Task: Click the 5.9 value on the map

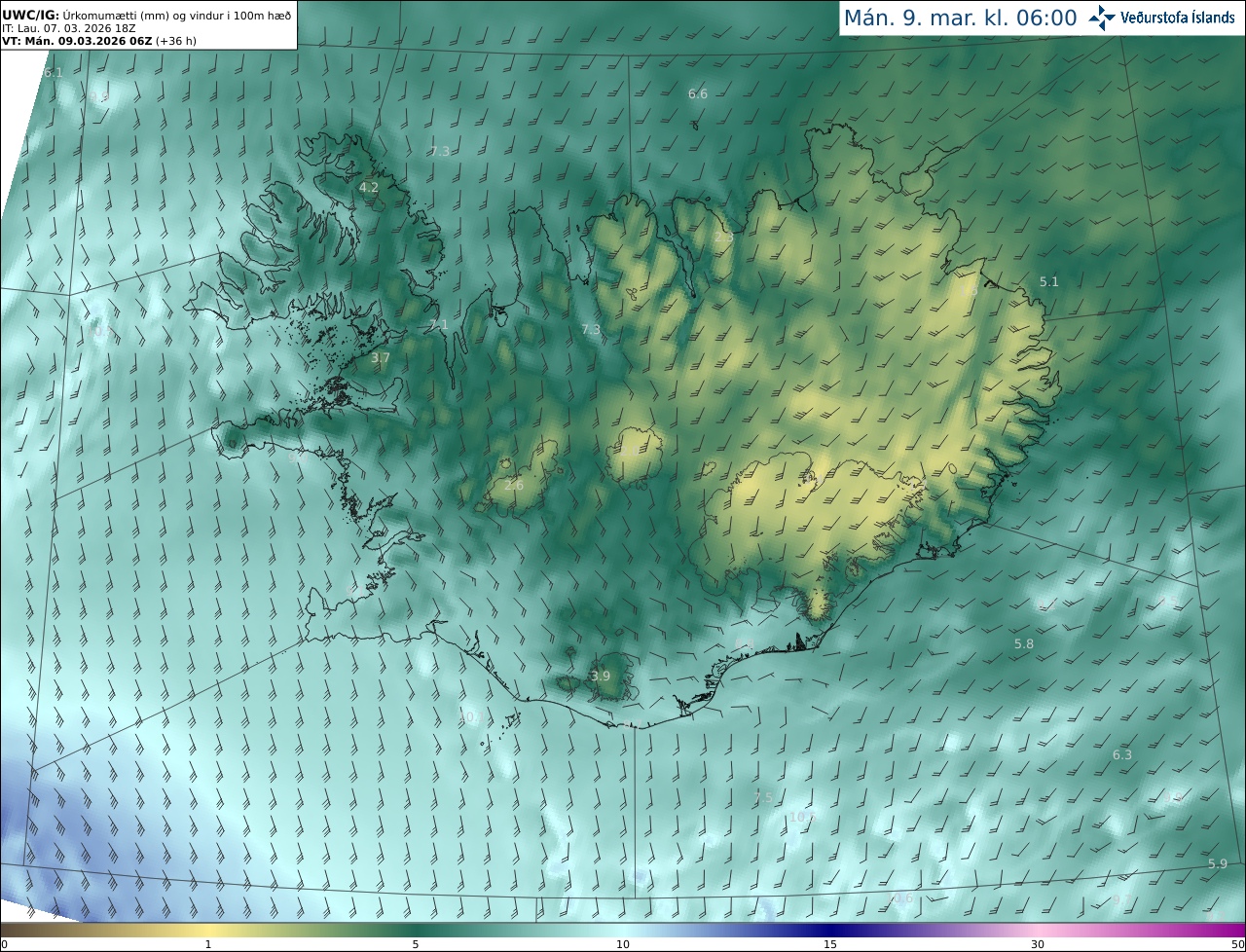Action: 1218,864
